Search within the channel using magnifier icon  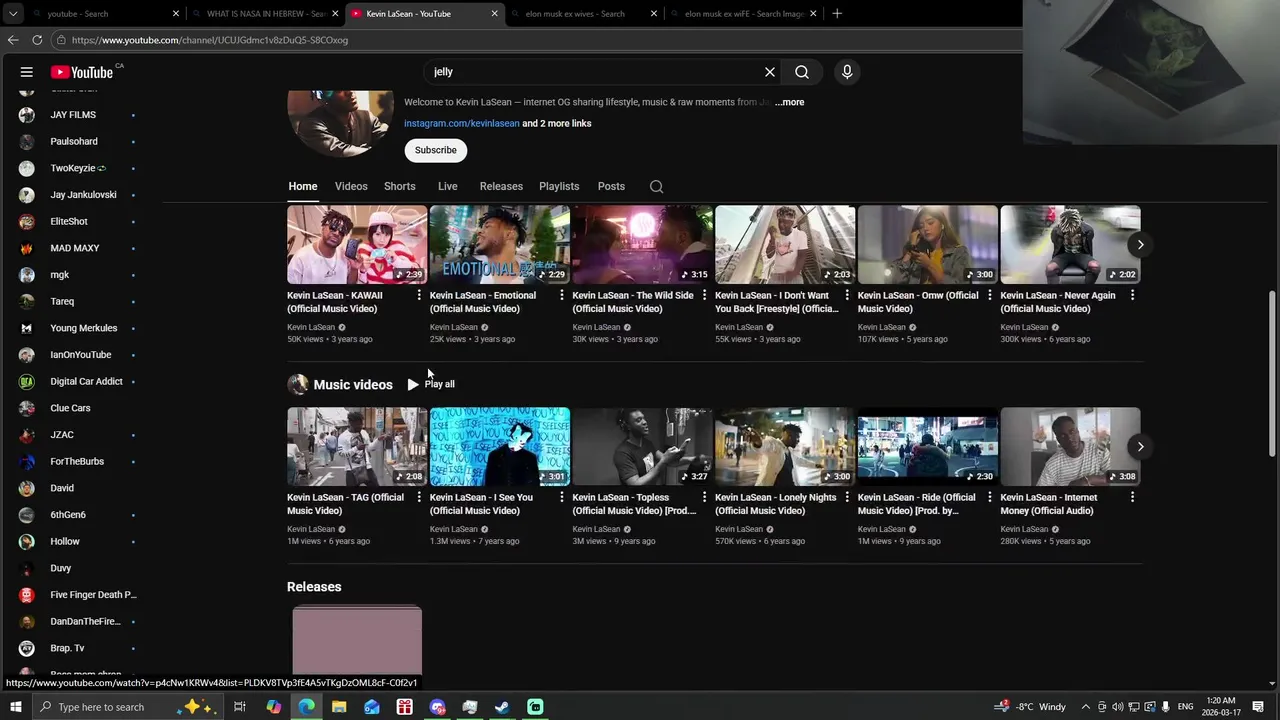pyautogui.click(x=656, y=186)
